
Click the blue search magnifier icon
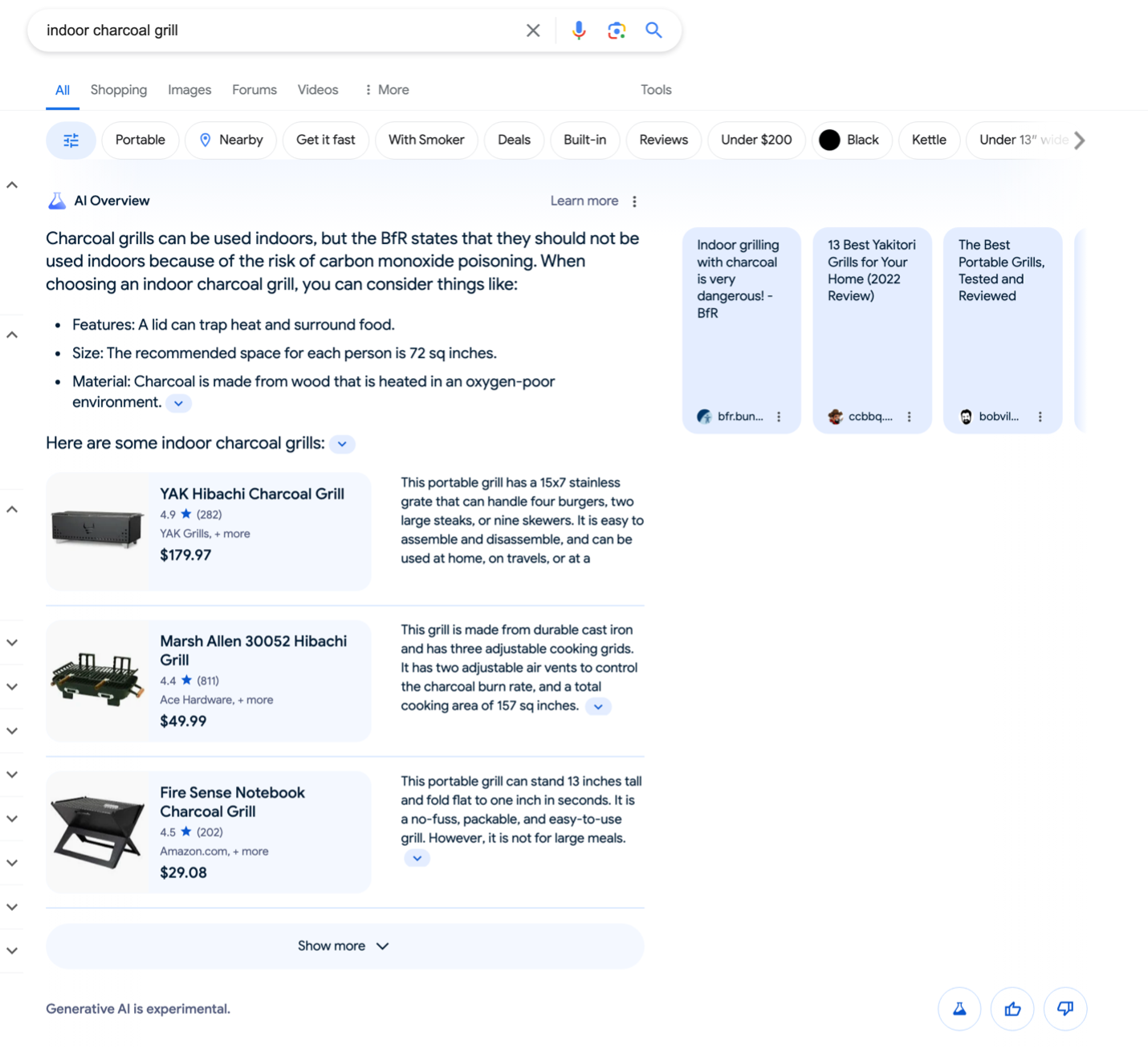point(653,30)
